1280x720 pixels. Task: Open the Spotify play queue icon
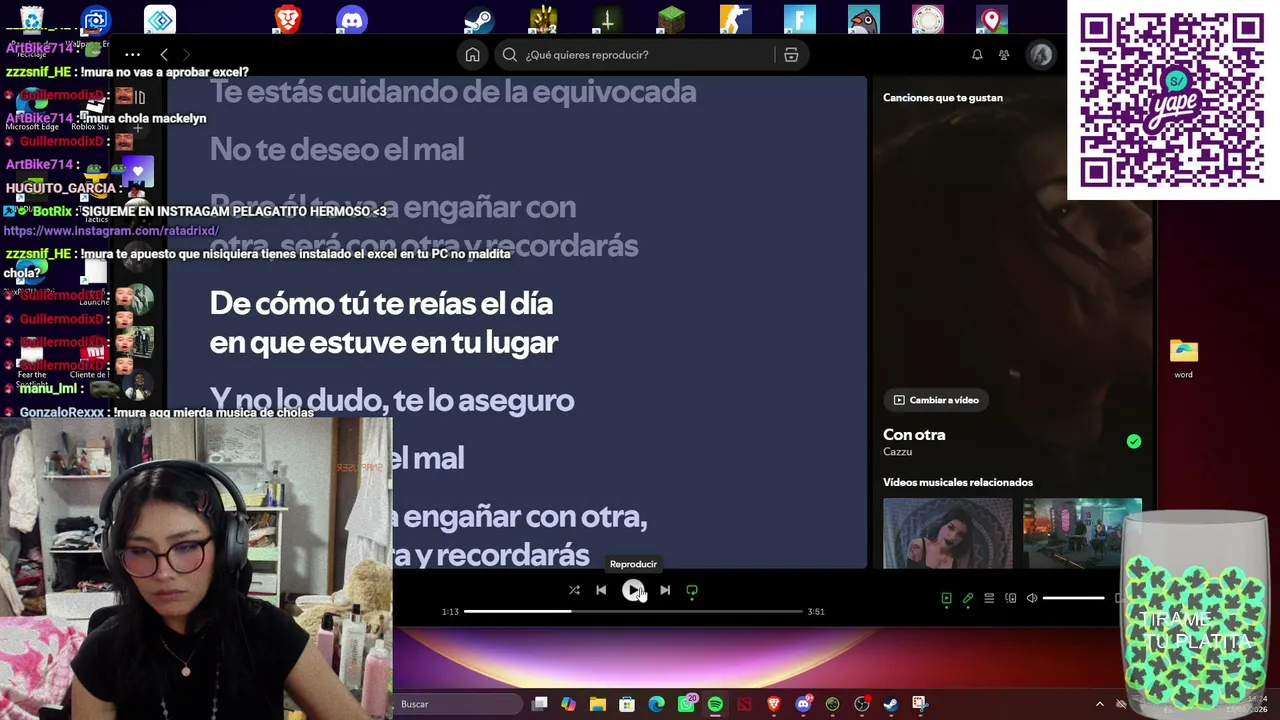(989, 598)
